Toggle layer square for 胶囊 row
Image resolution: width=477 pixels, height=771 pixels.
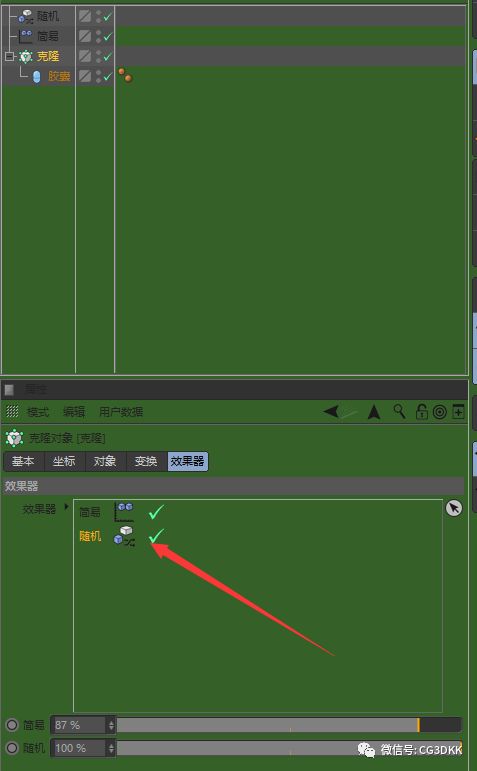click(x=85, y=76)
